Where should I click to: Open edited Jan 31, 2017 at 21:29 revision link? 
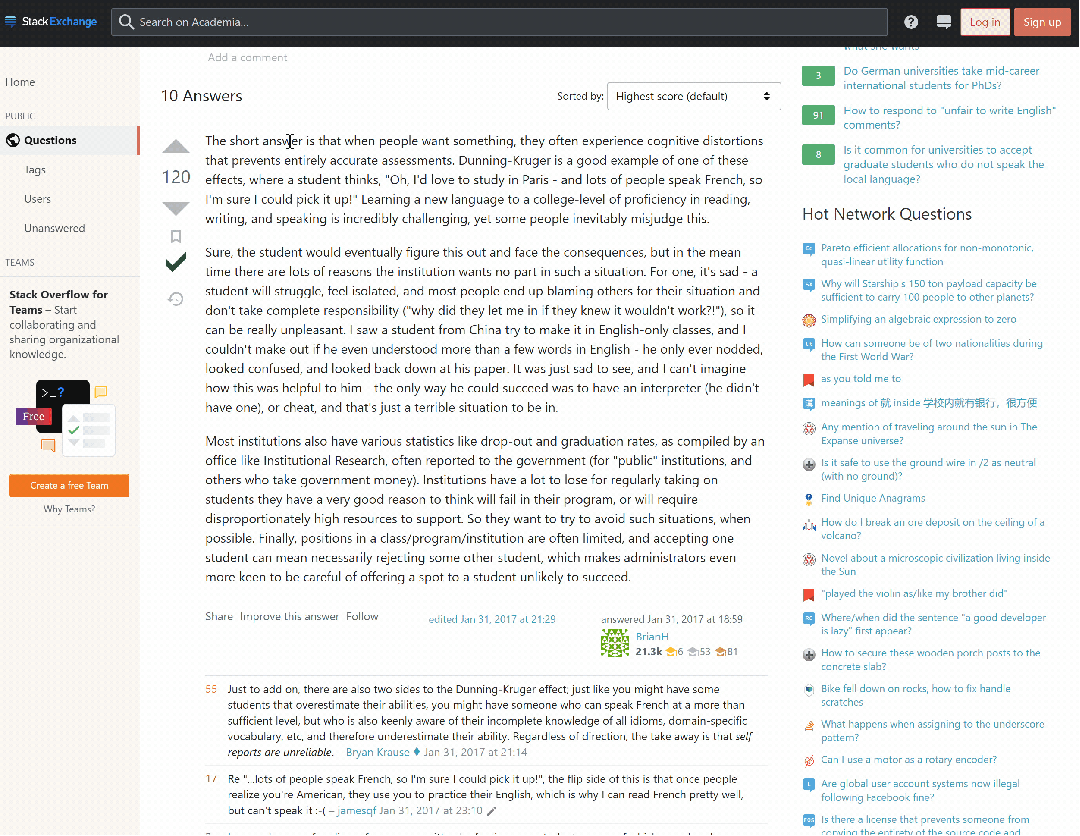(492, 619)
